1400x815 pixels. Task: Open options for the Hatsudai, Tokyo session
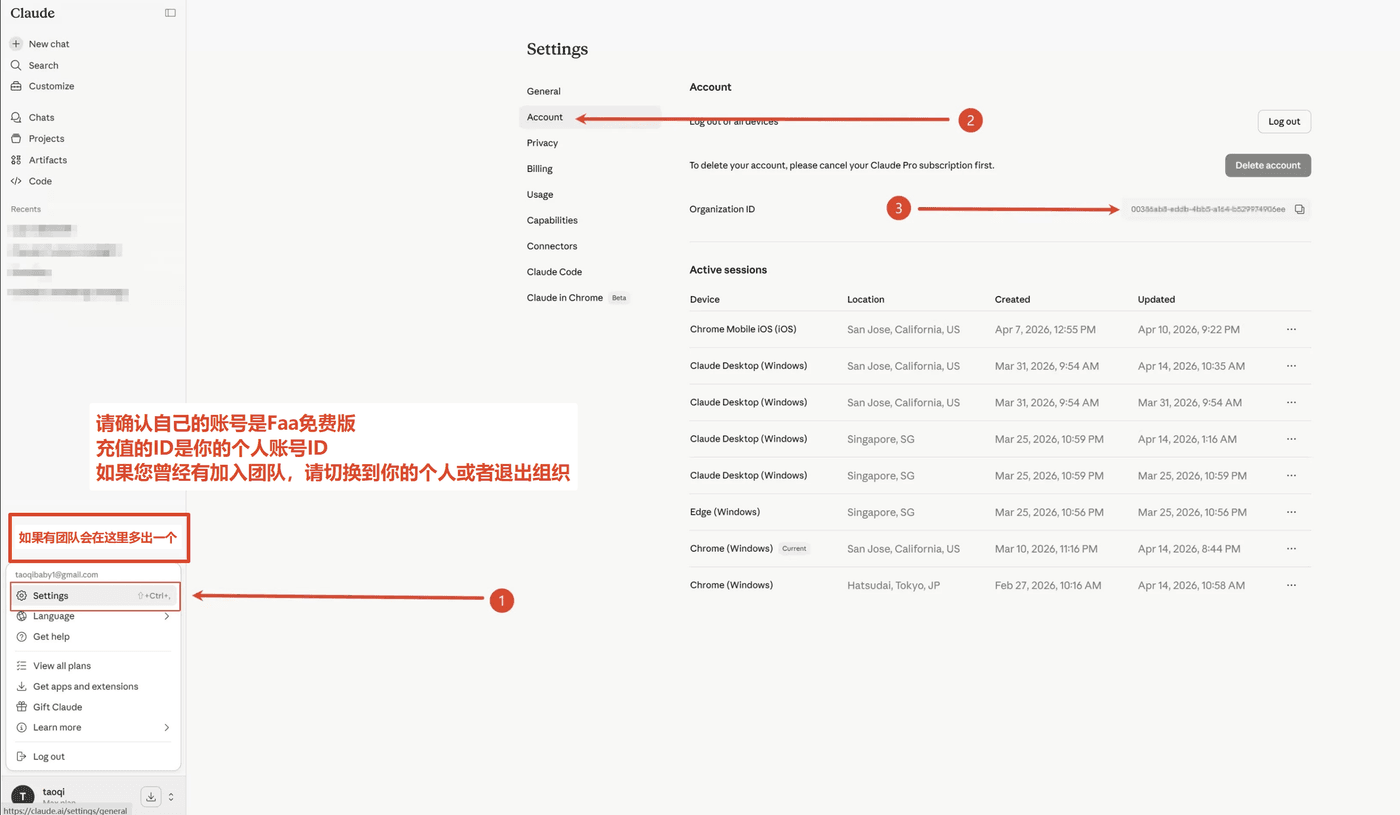click(x=1291, y=585)
